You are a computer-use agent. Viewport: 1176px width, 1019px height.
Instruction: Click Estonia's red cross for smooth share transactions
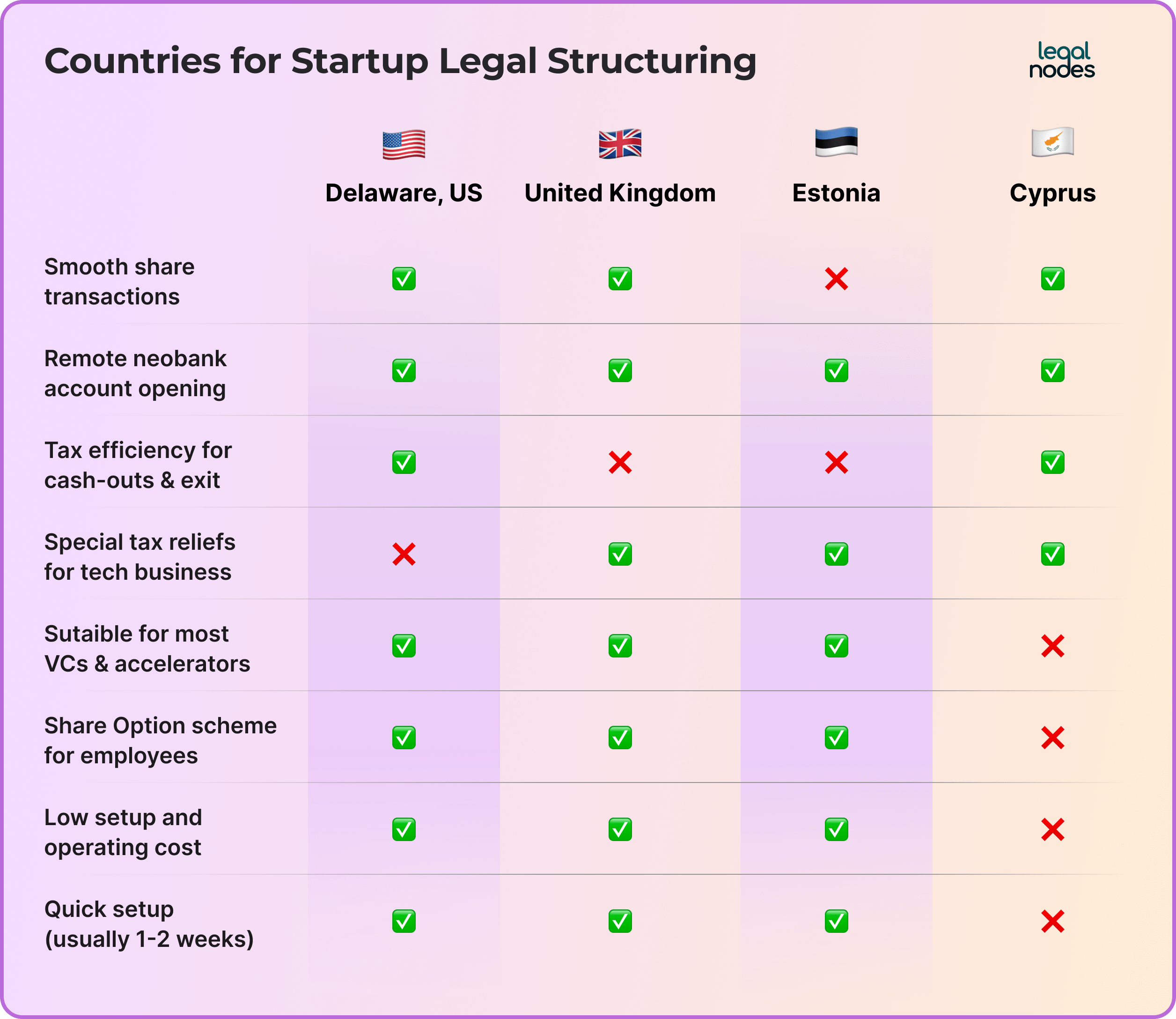point(836,279)
